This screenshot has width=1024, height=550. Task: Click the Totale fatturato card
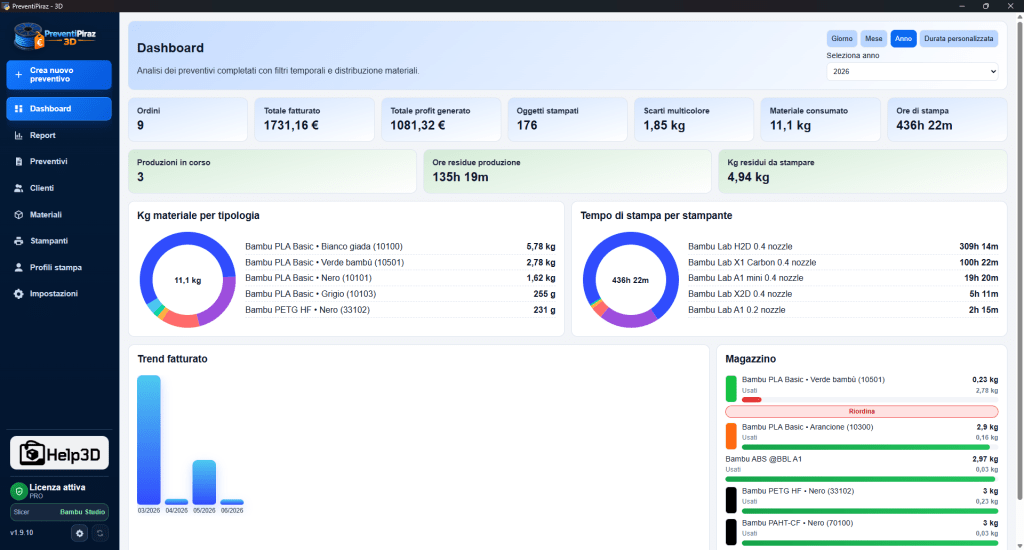pyautogui.click(x=315, y=120)
